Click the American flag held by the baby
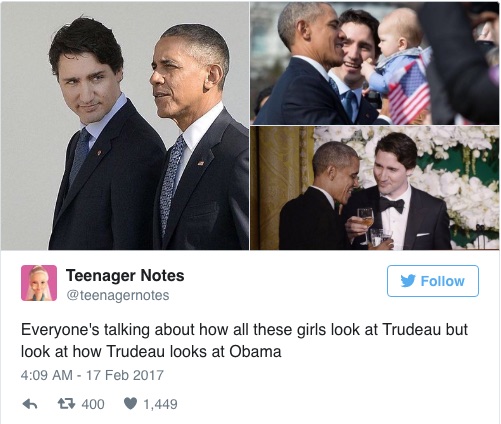The image size is (501, 424). coord(409,91)
